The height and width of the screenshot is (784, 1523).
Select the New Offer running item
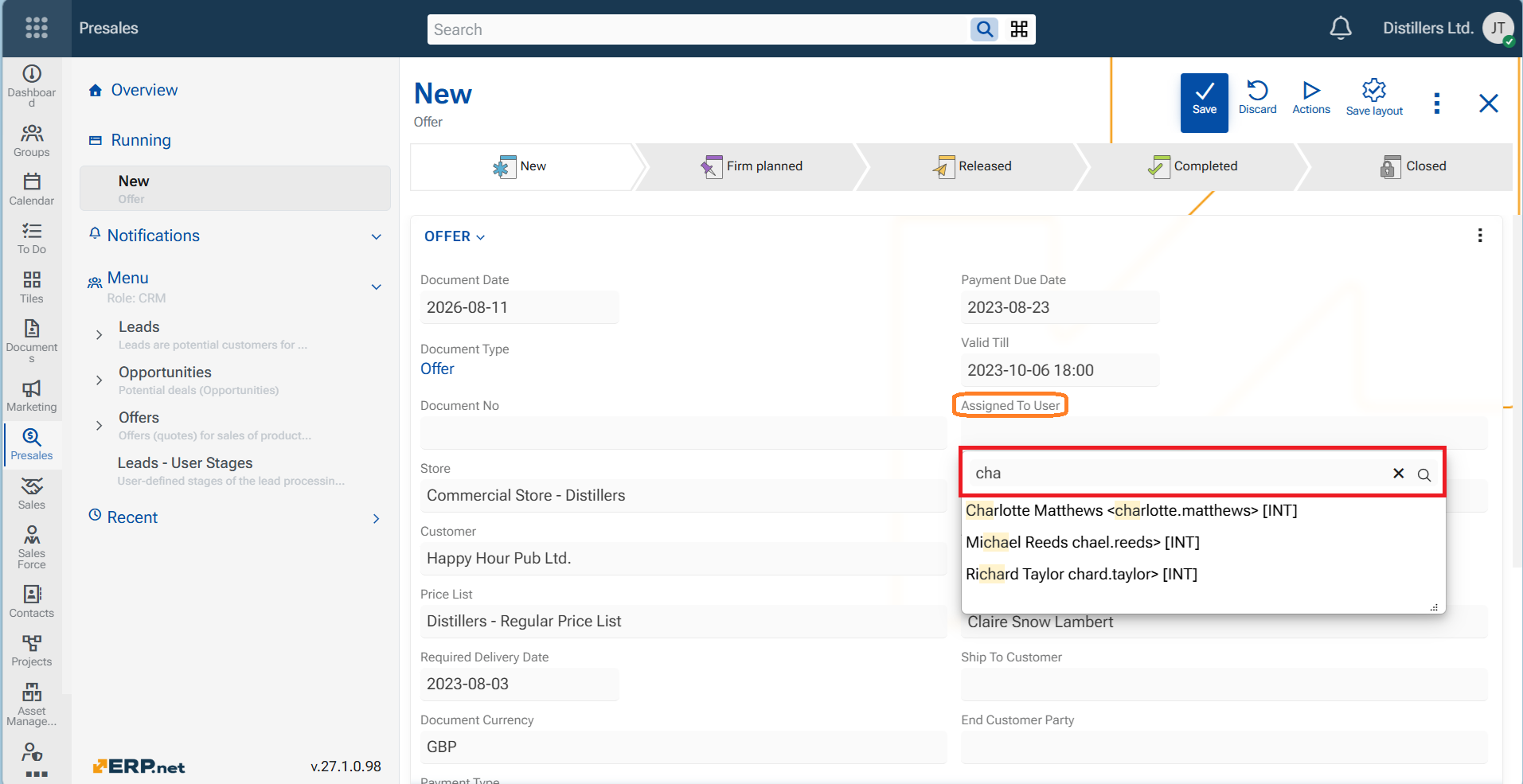(235, 188)
